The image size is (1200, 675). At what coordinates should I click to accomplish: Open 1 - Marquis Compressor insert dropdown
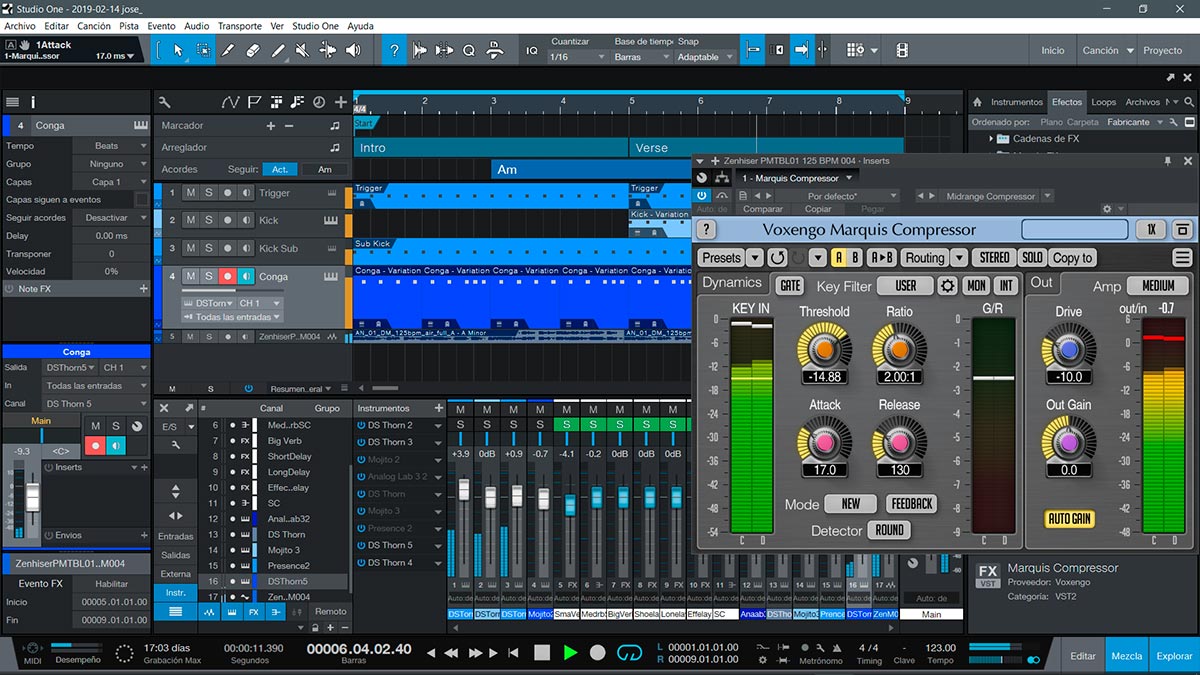[796, 178]
